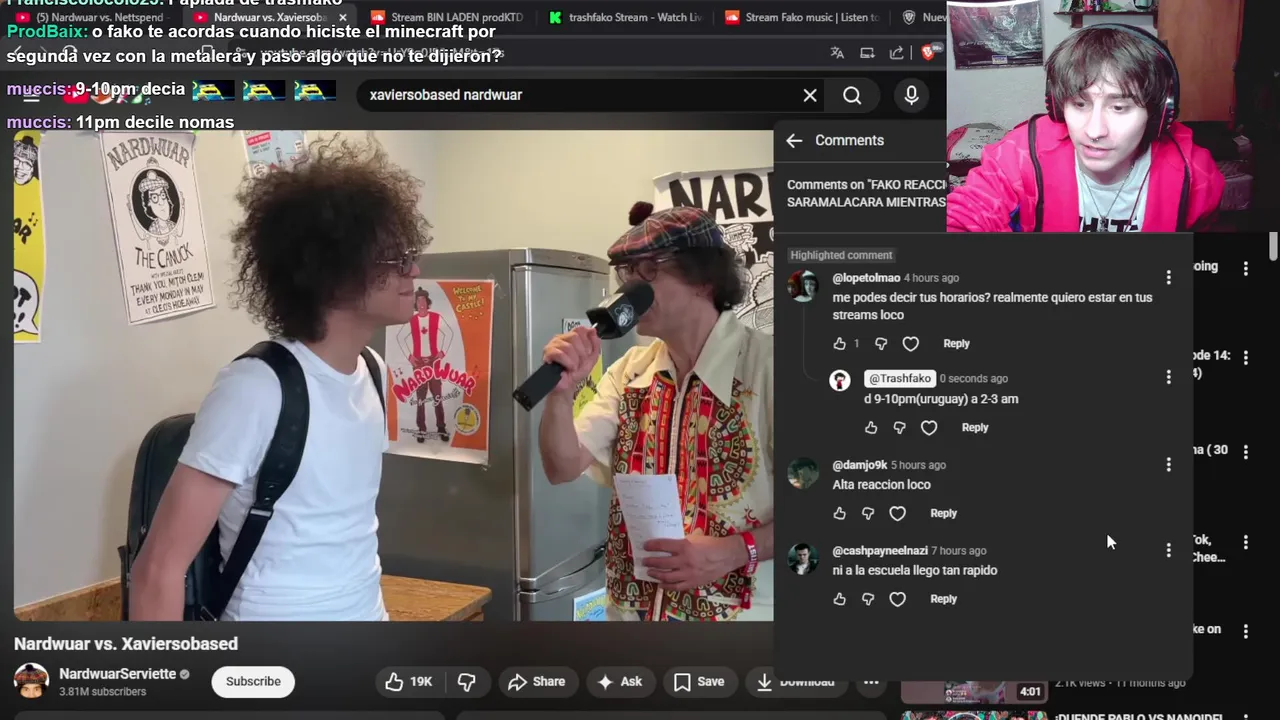This screenshot has width=1280, height=720.
Task: Click the browser share page icon
Action: [897, 53]
